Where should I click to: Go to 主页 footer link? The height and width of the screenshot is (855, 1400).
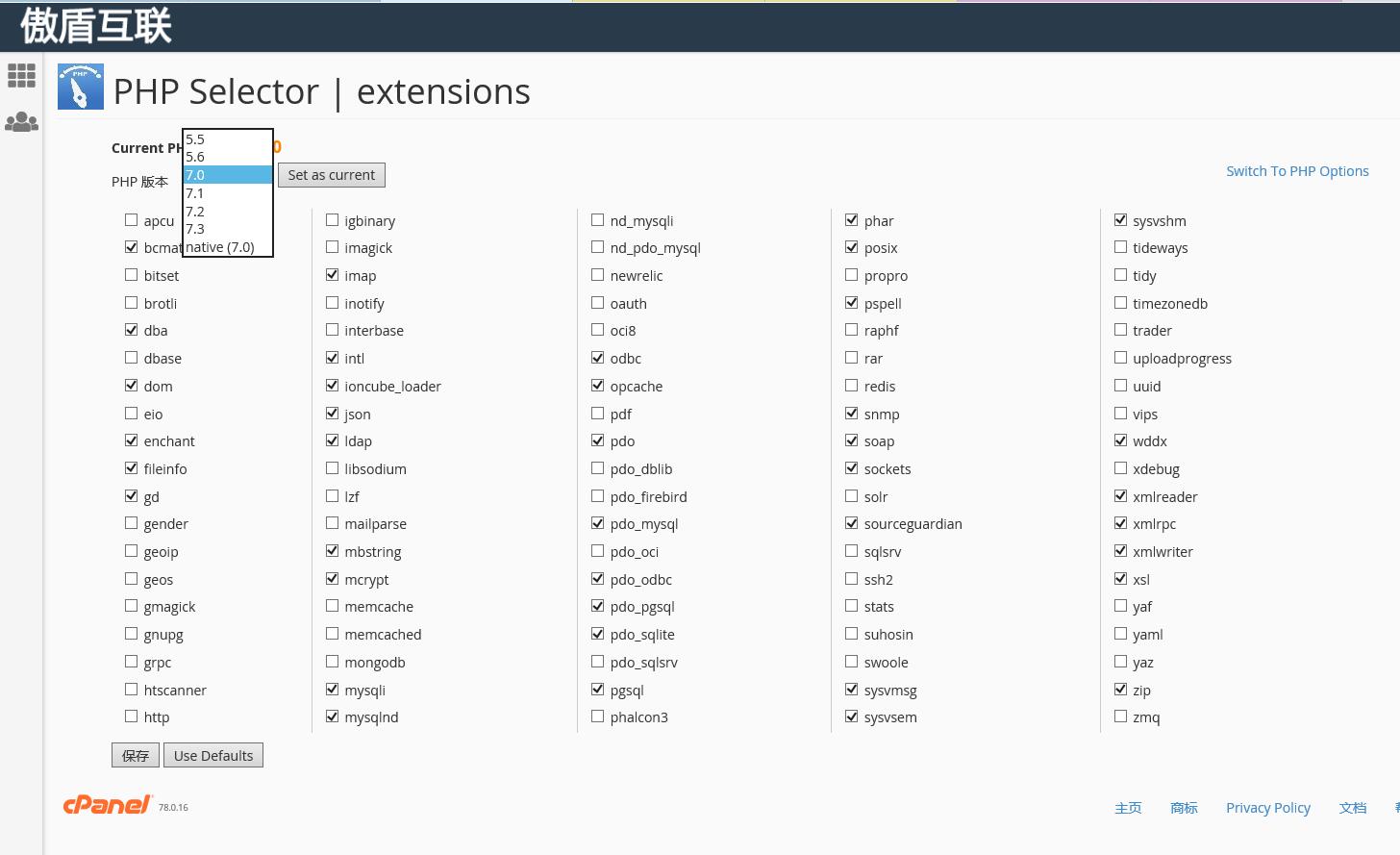tap(1128, 808)
